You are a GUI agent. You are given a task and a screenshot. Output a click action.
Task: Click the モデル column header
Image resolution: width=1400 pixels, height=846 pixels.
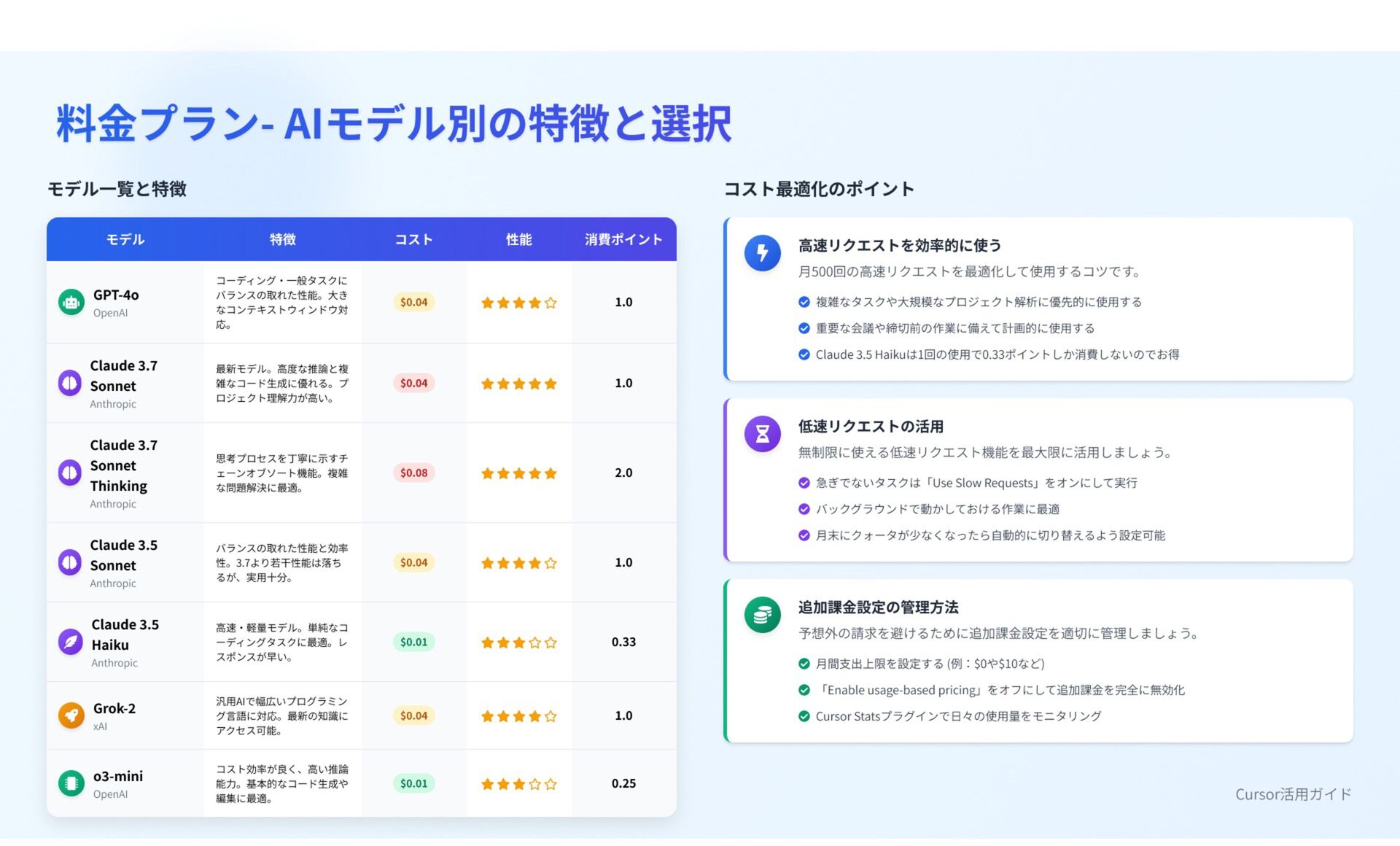coord(125,239)
